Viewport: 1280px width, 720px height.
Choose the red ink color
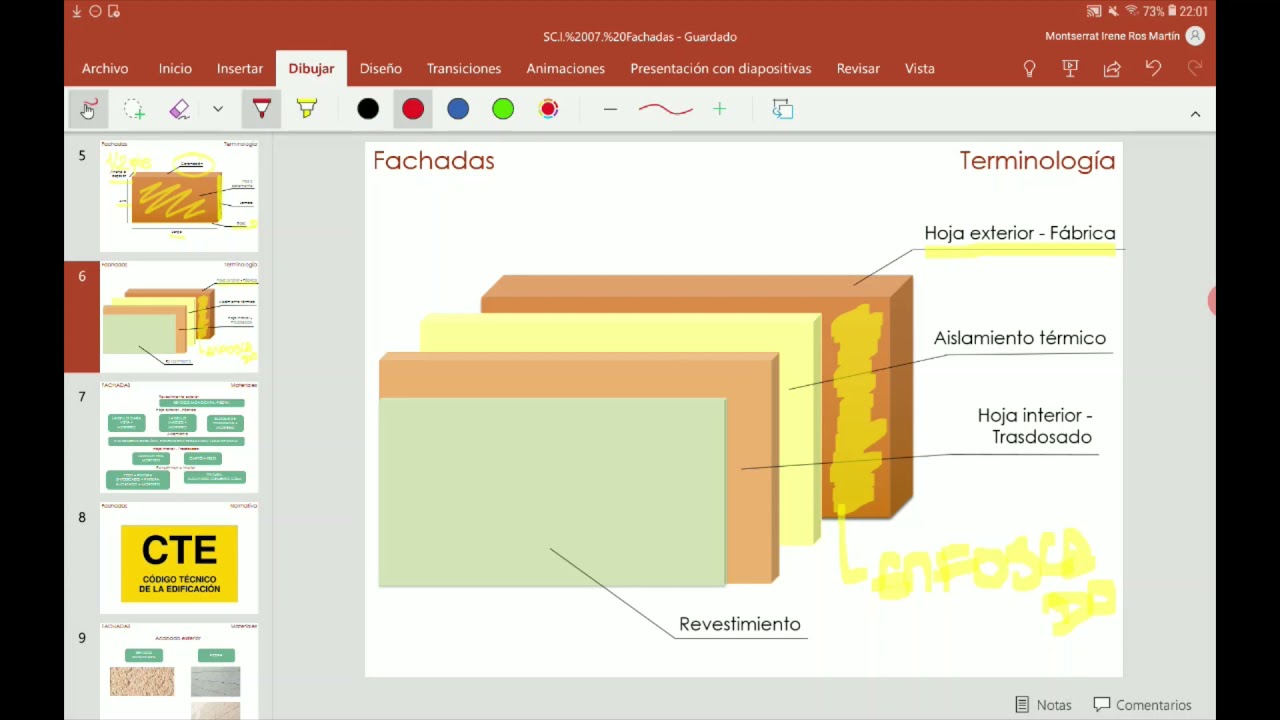click(x=413, y=109)
